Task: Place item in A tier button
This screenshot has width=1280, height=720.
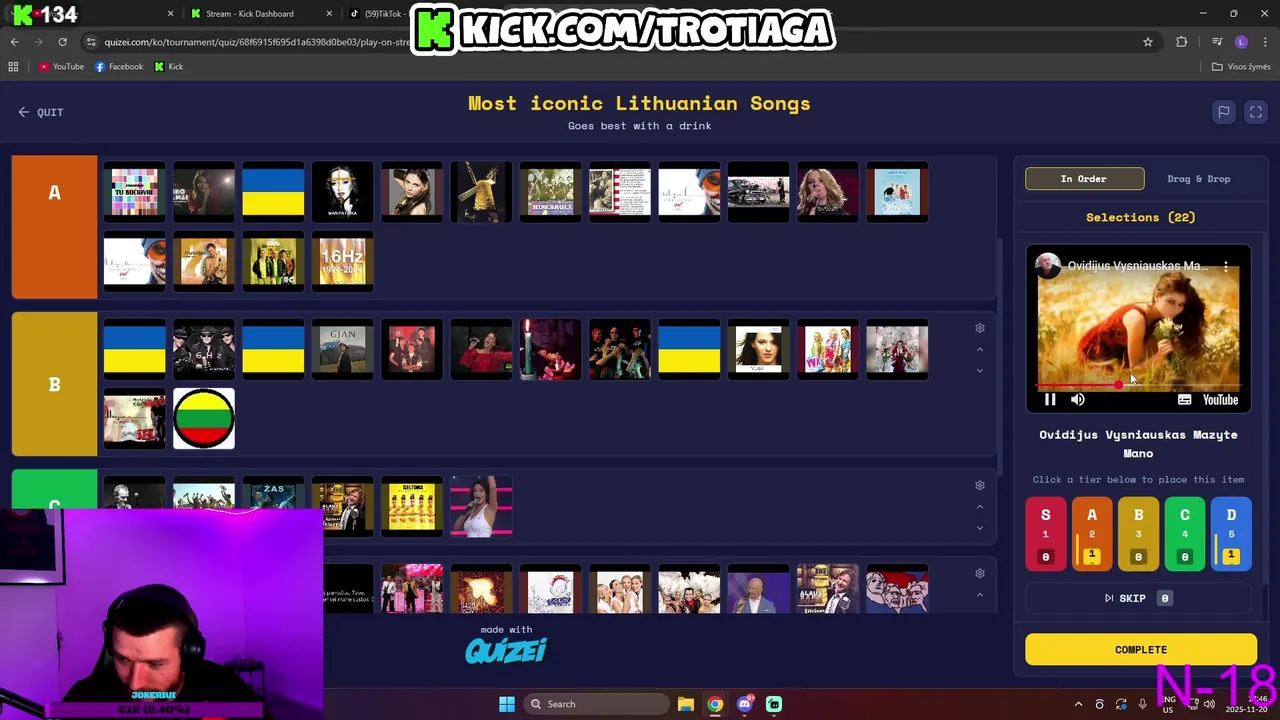Action: 1092,534
